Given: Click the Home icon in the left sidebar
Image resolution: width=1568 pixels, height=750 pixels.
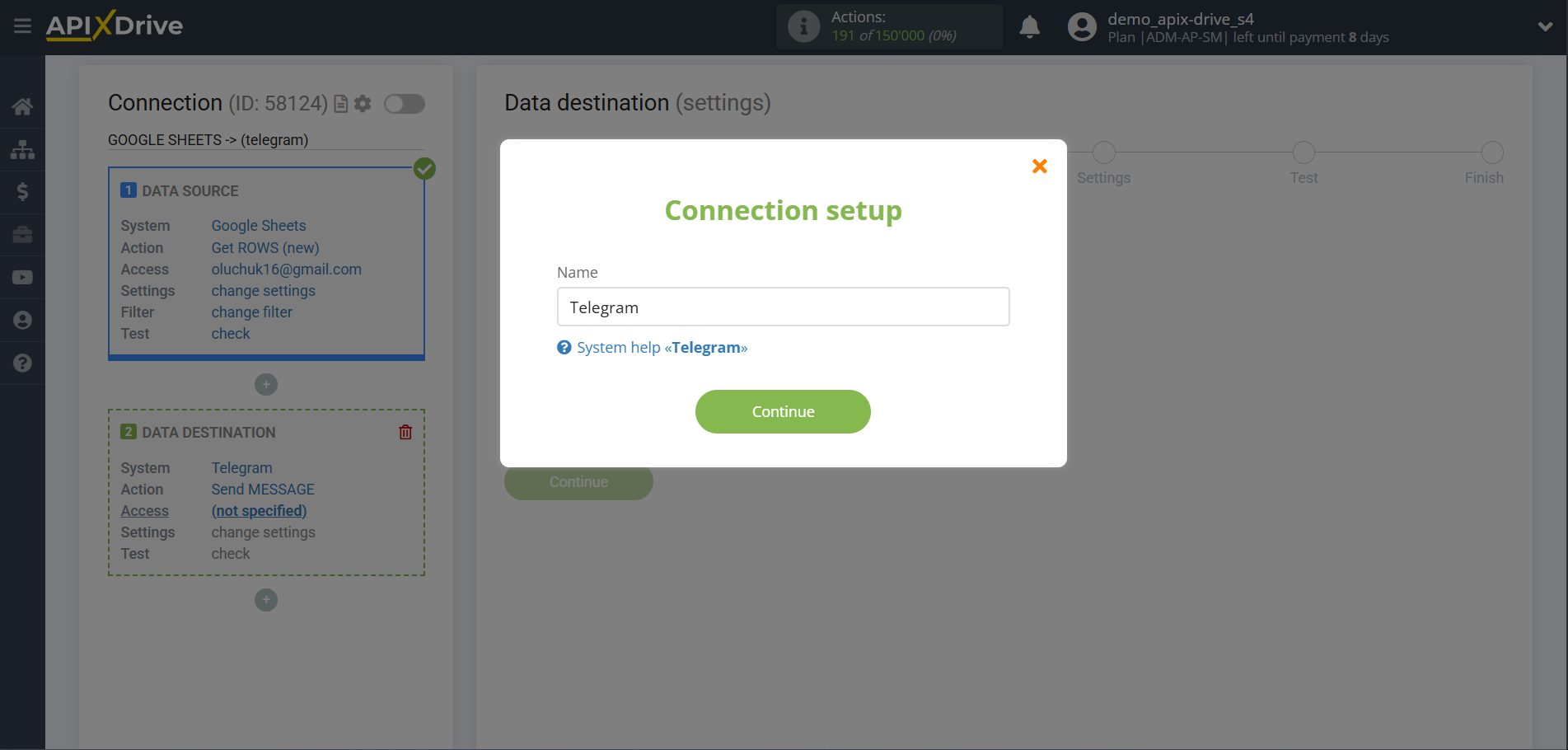Looking at the screenshot, I should point(22,105).
